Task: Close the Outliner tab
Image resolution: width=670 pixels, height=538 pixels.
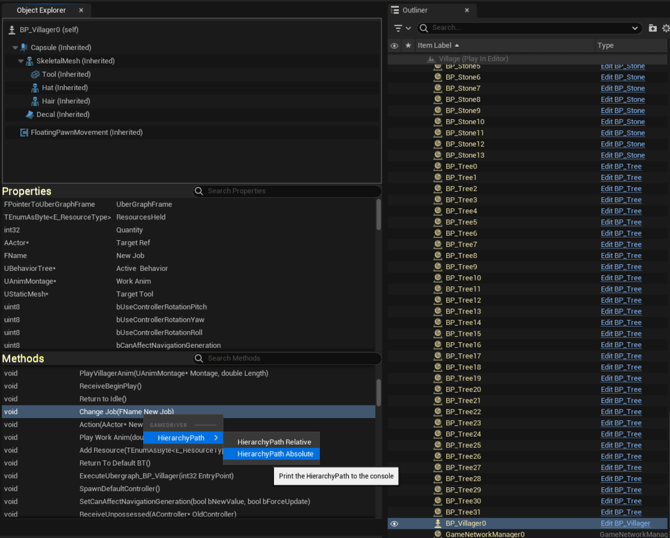Action: tap(467, 10)
